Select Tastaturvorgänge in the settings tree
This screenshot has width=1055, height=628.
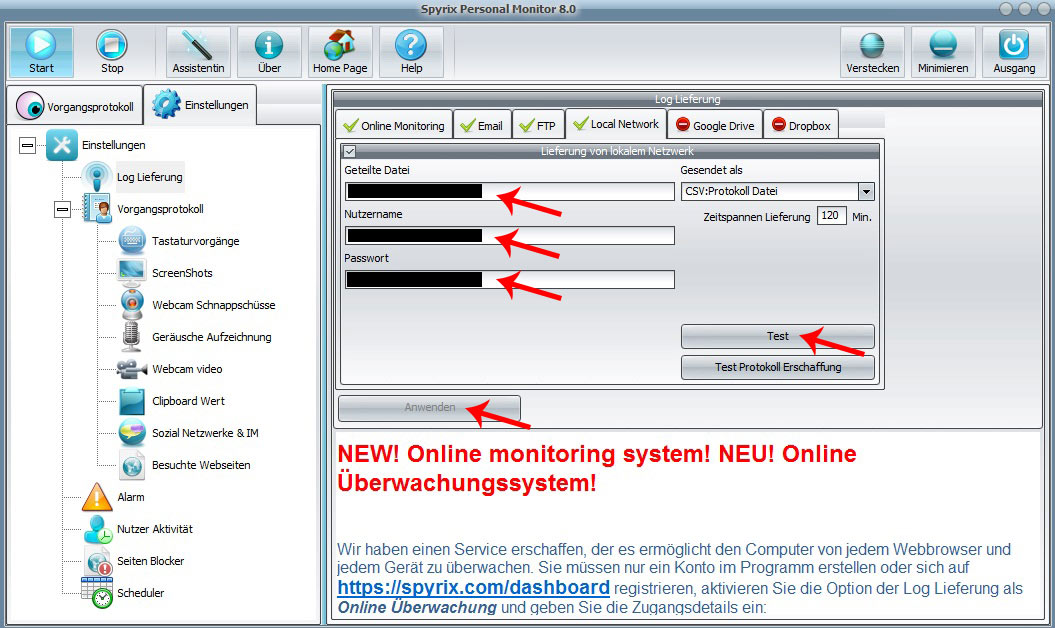pyautogui.click(x=196, y=241)
